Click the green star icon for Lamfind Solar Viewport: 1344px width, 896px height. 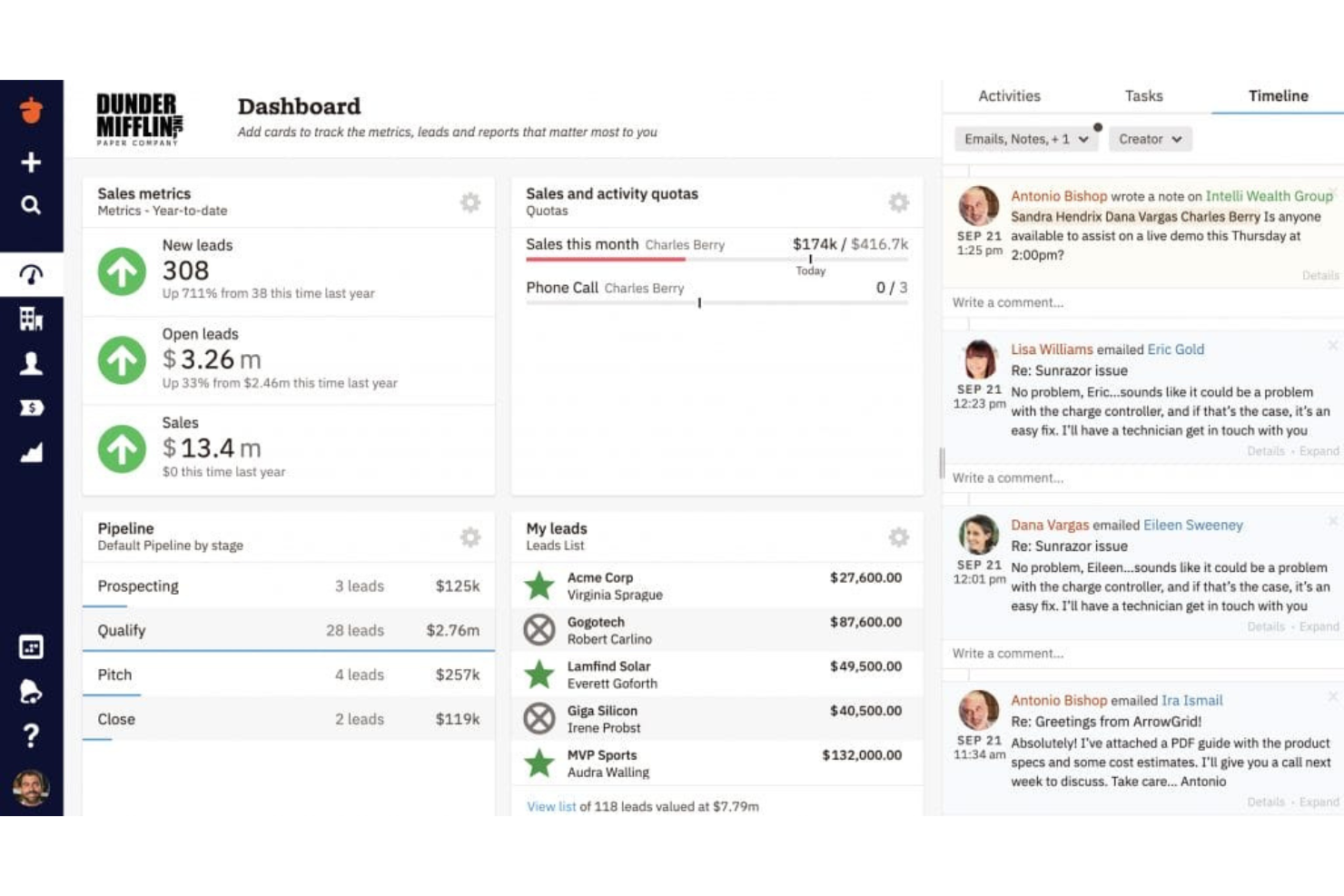[539, 674]
